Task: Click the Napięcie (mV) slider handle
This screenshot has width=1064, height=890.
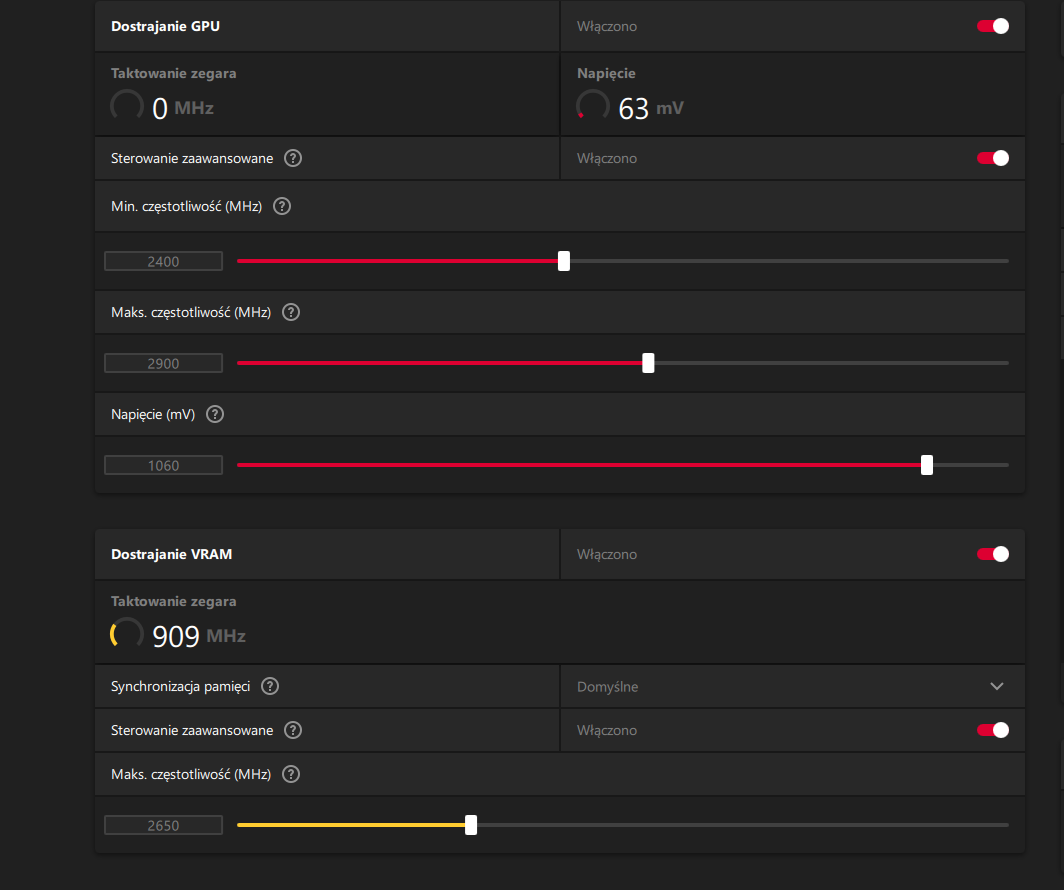Action: click(x=927, y=465)
